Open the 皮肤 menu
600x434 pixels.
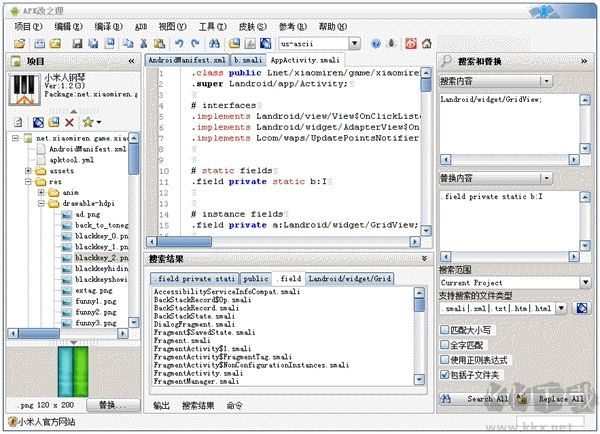click(253, 26)
